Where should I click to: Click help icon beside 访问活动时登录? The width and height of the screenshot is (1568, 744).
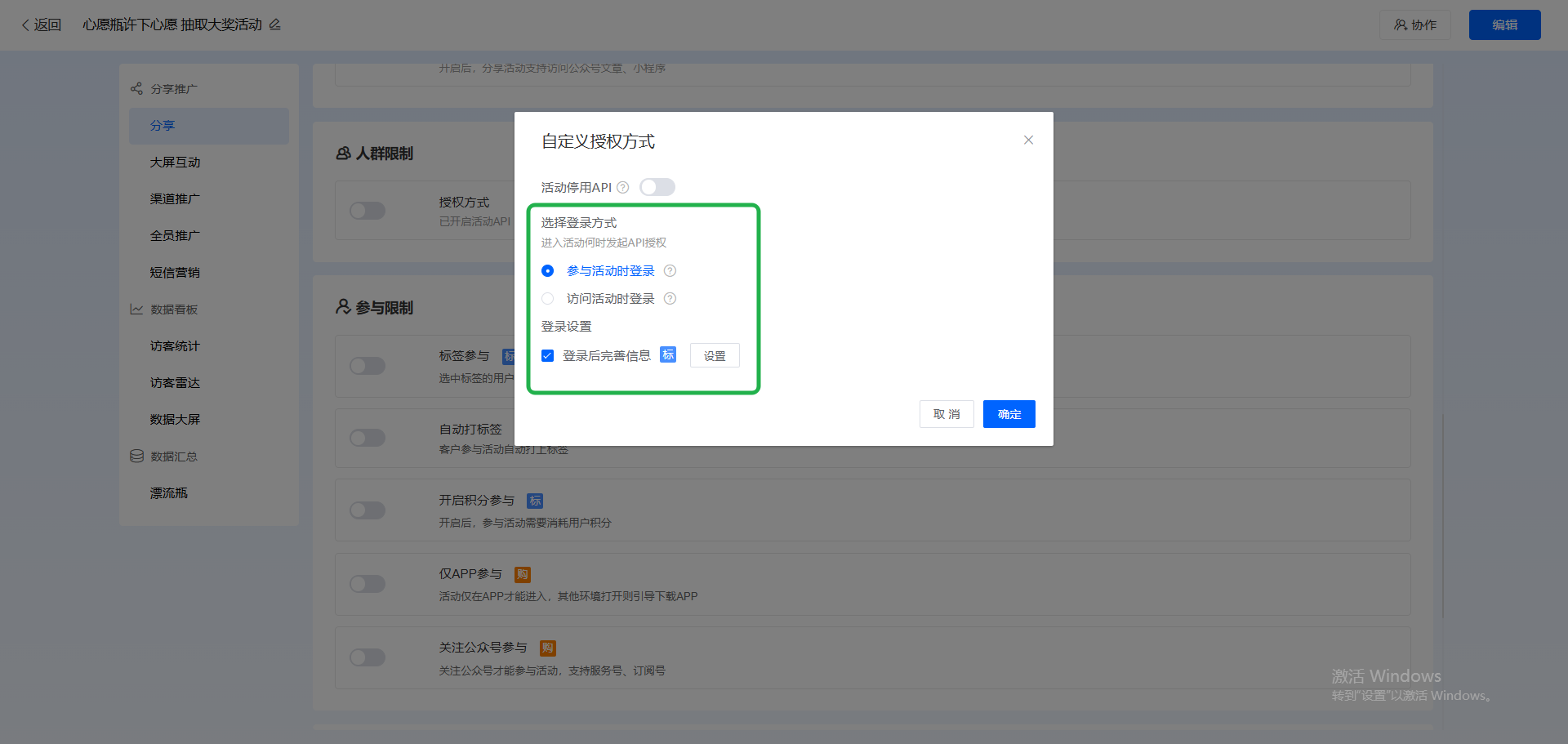pos(670,299)
